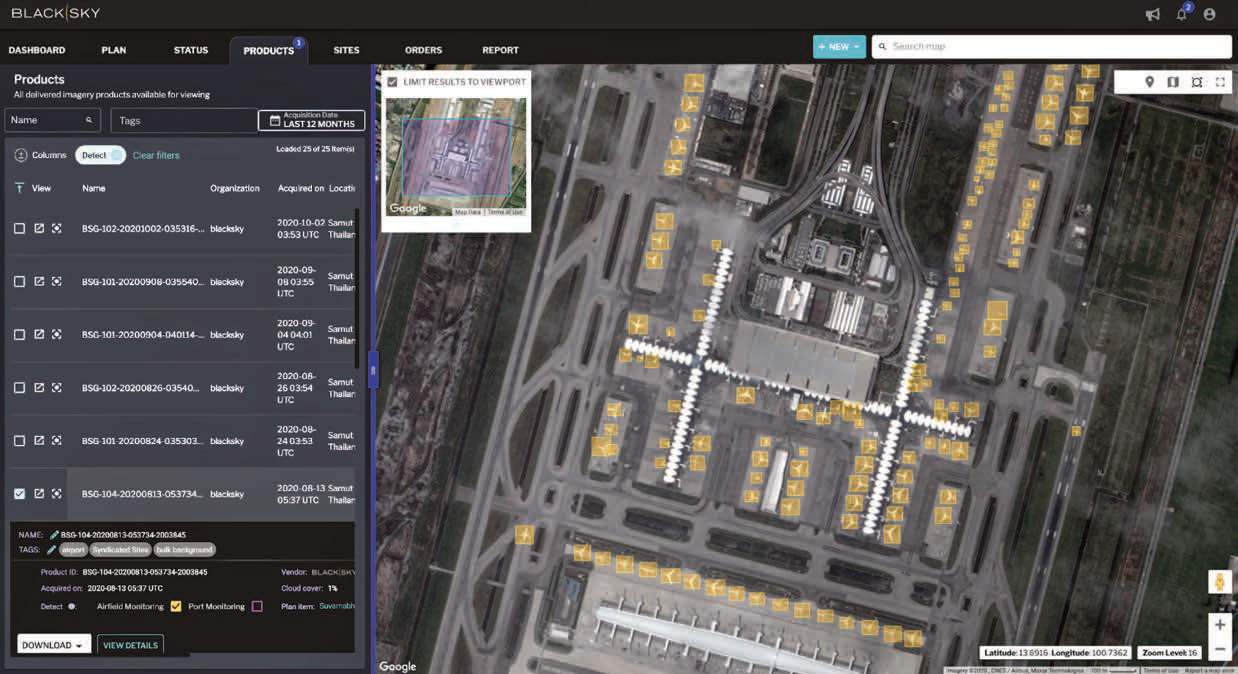This screenshot has width=1238, height=674.
Task: Click the Tags filter input
Action: [x=185, y=120]
